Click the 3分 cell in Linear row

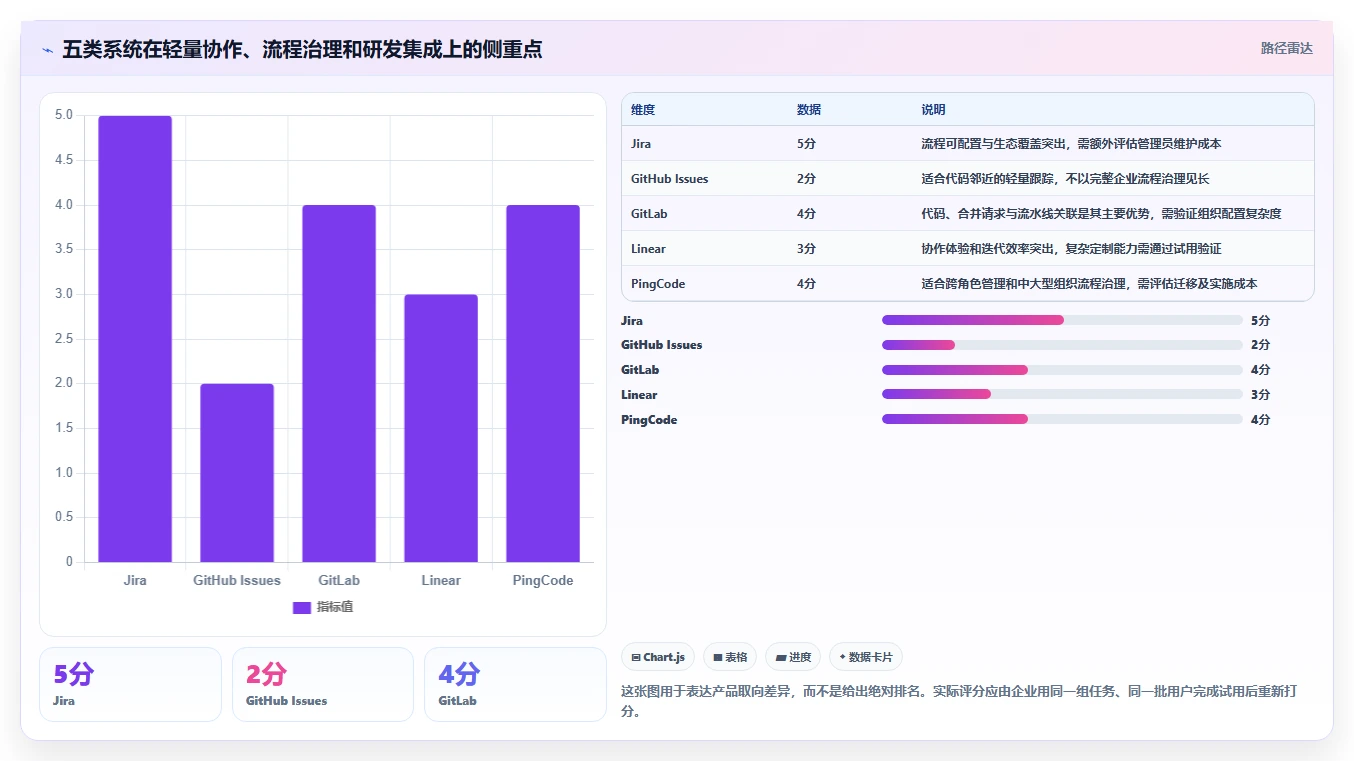coord(806,249)
